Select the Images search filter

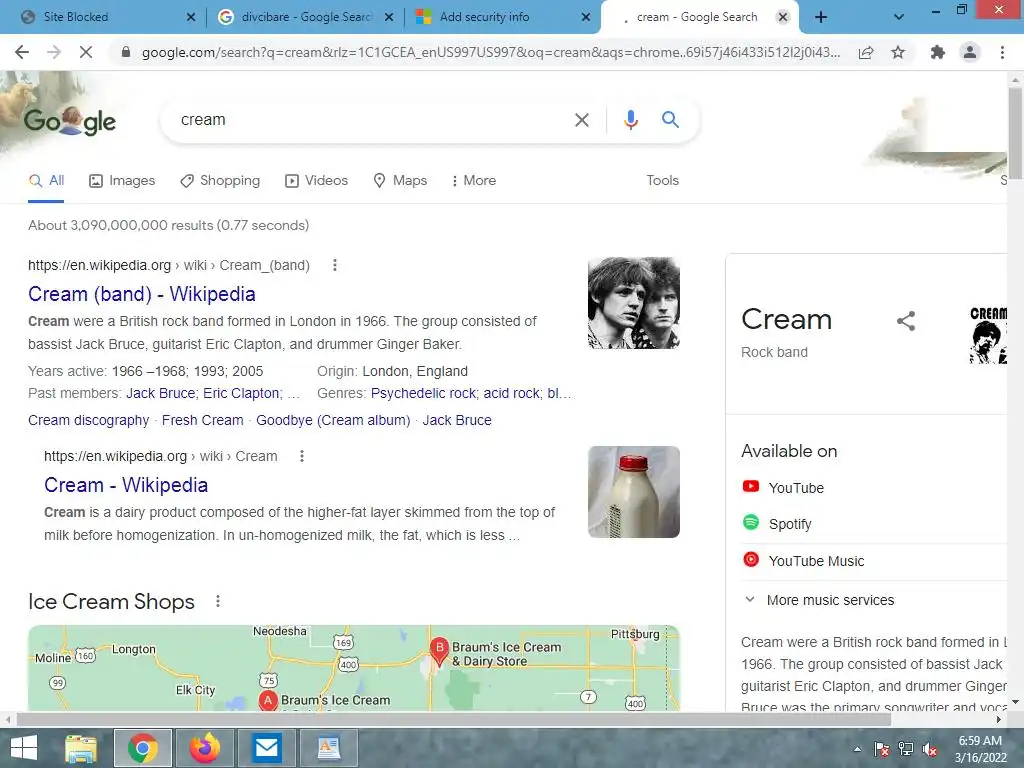[122, 181]
